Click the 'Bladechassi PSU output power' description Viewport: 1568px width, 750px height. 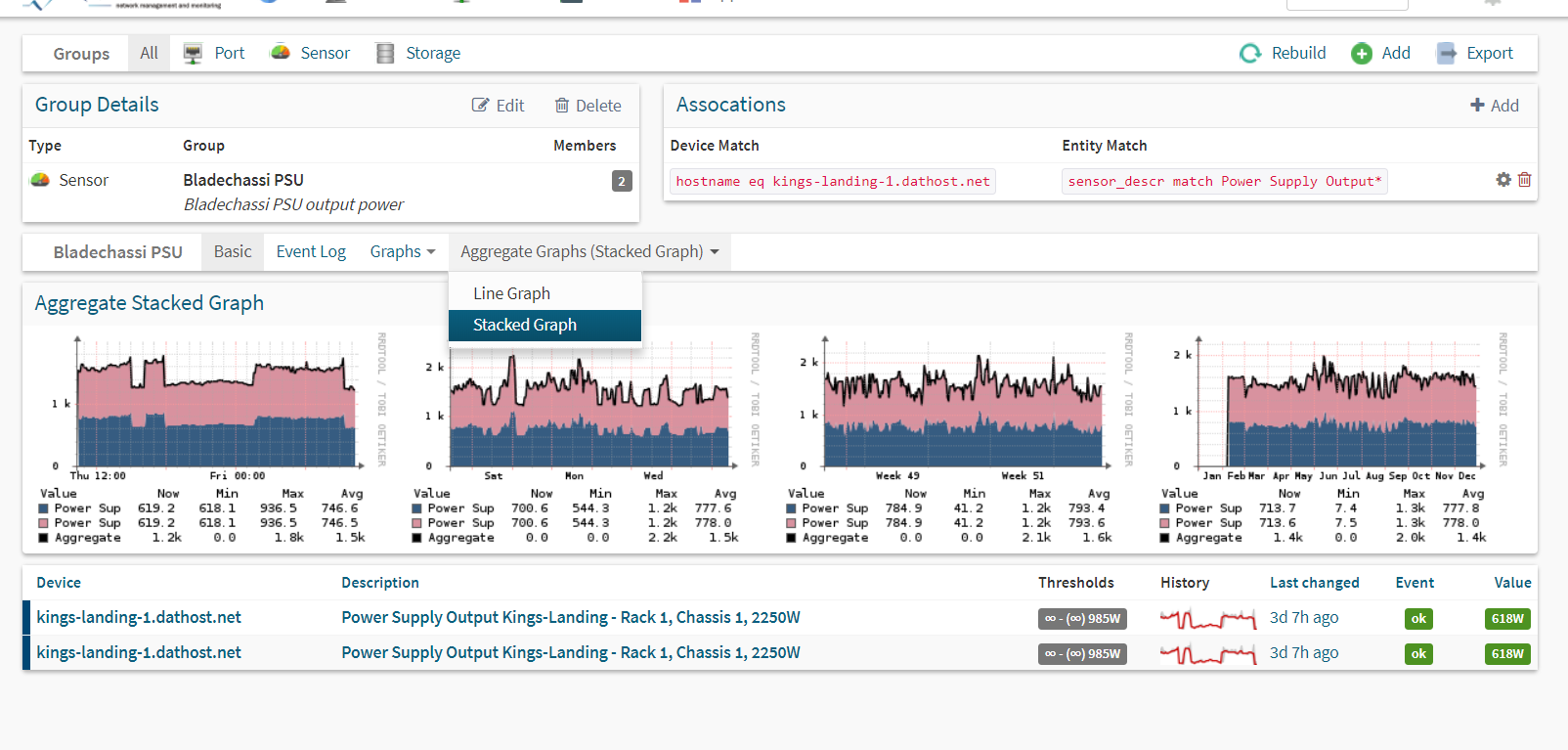(293, 204)
